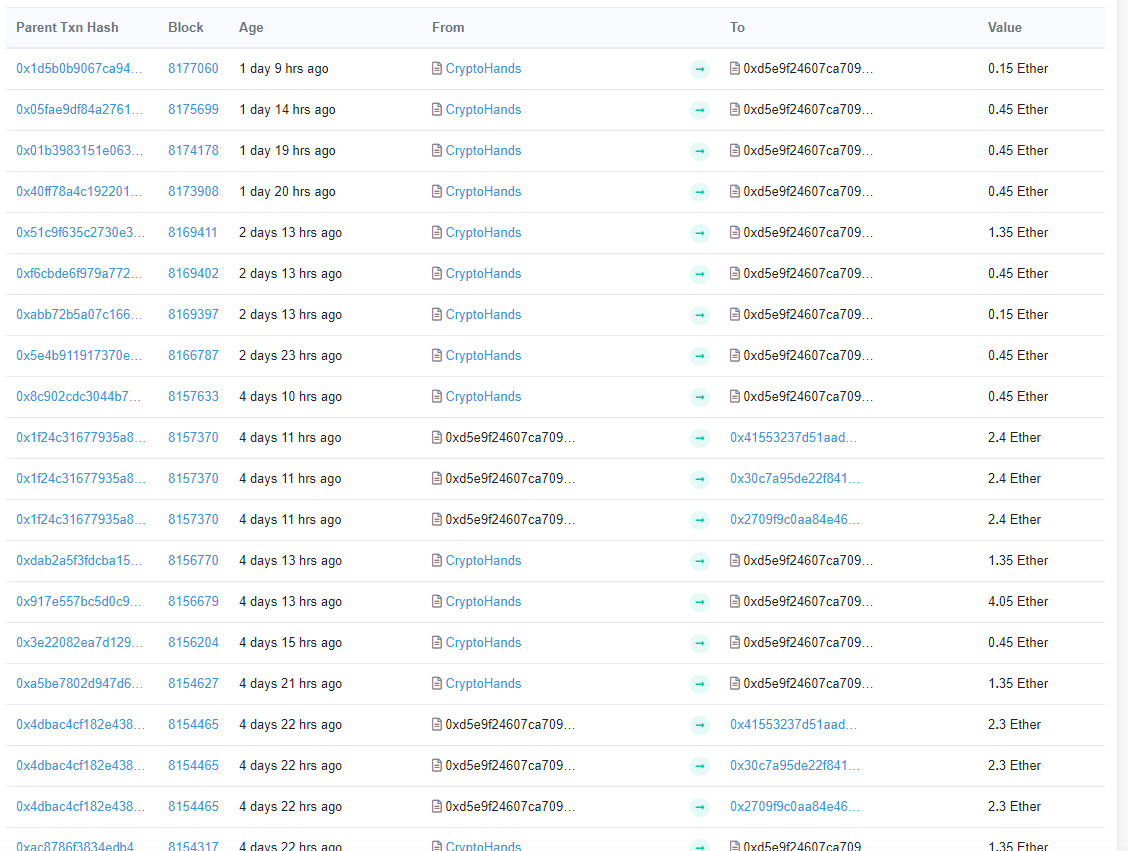Open transaction hash 0x5e4b911917370e...
This screenshot has height=851, width=1128.
coord(79,355)
